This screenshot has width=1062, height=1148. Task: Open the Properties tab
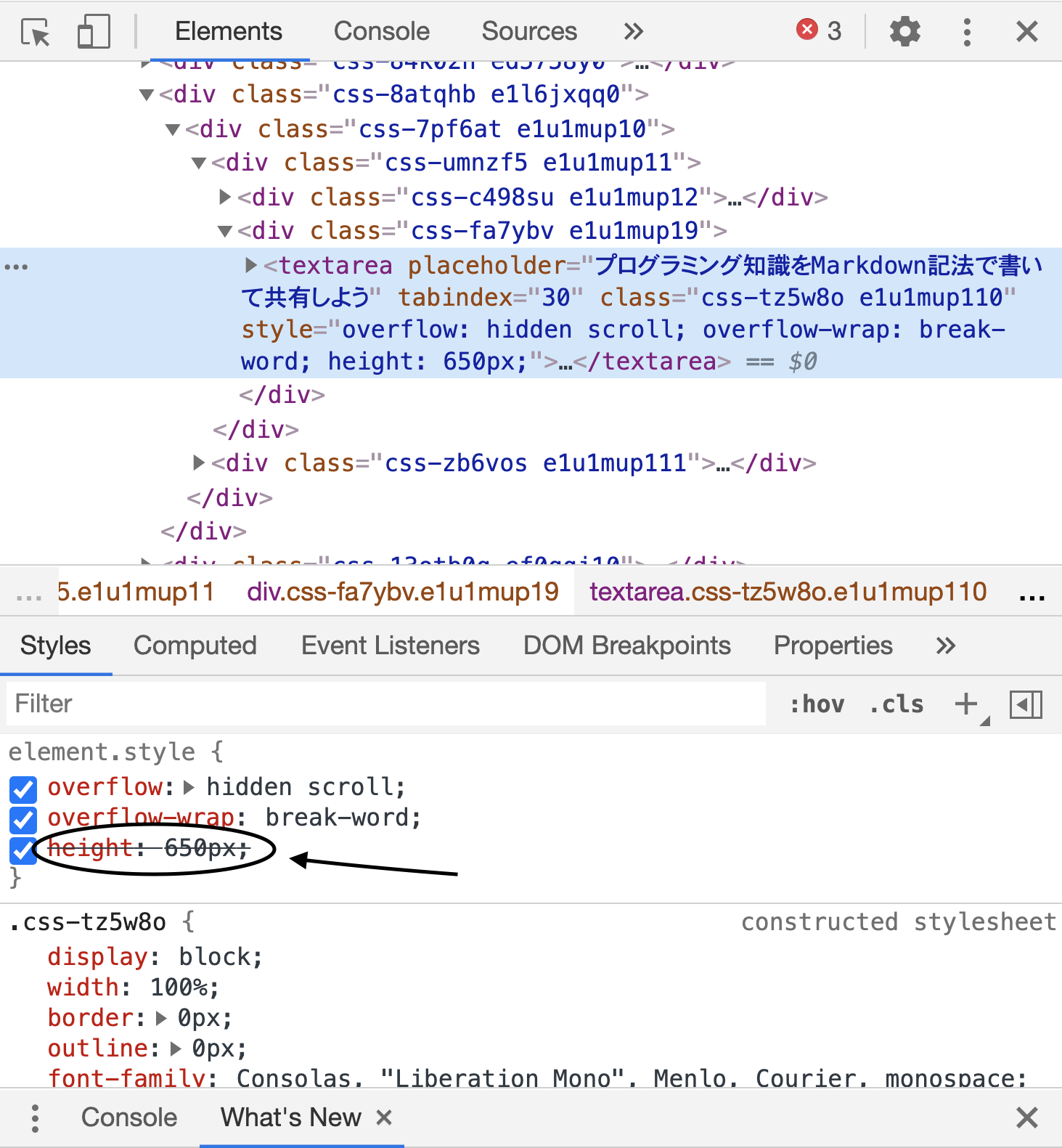tap(833, 646)
